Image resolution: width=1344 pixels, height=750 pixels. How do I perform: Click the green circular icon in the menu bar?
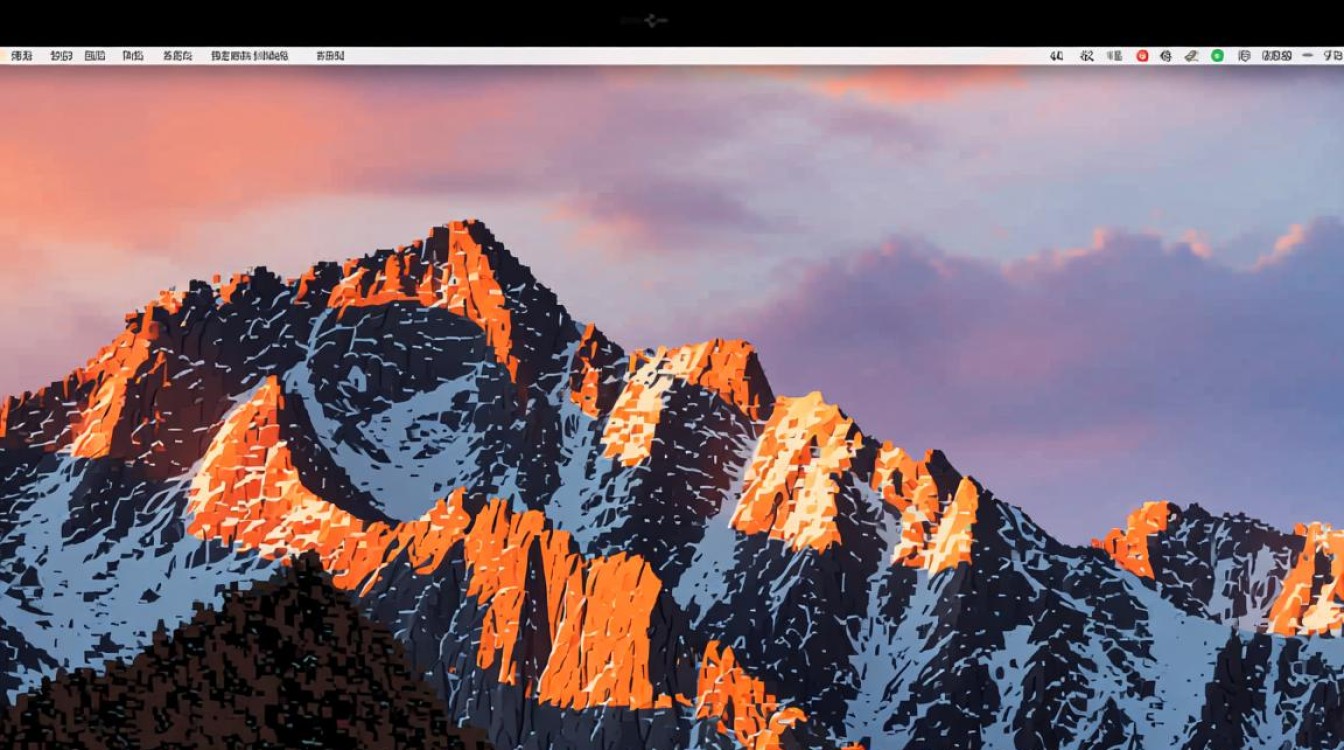pos(1219,56)
